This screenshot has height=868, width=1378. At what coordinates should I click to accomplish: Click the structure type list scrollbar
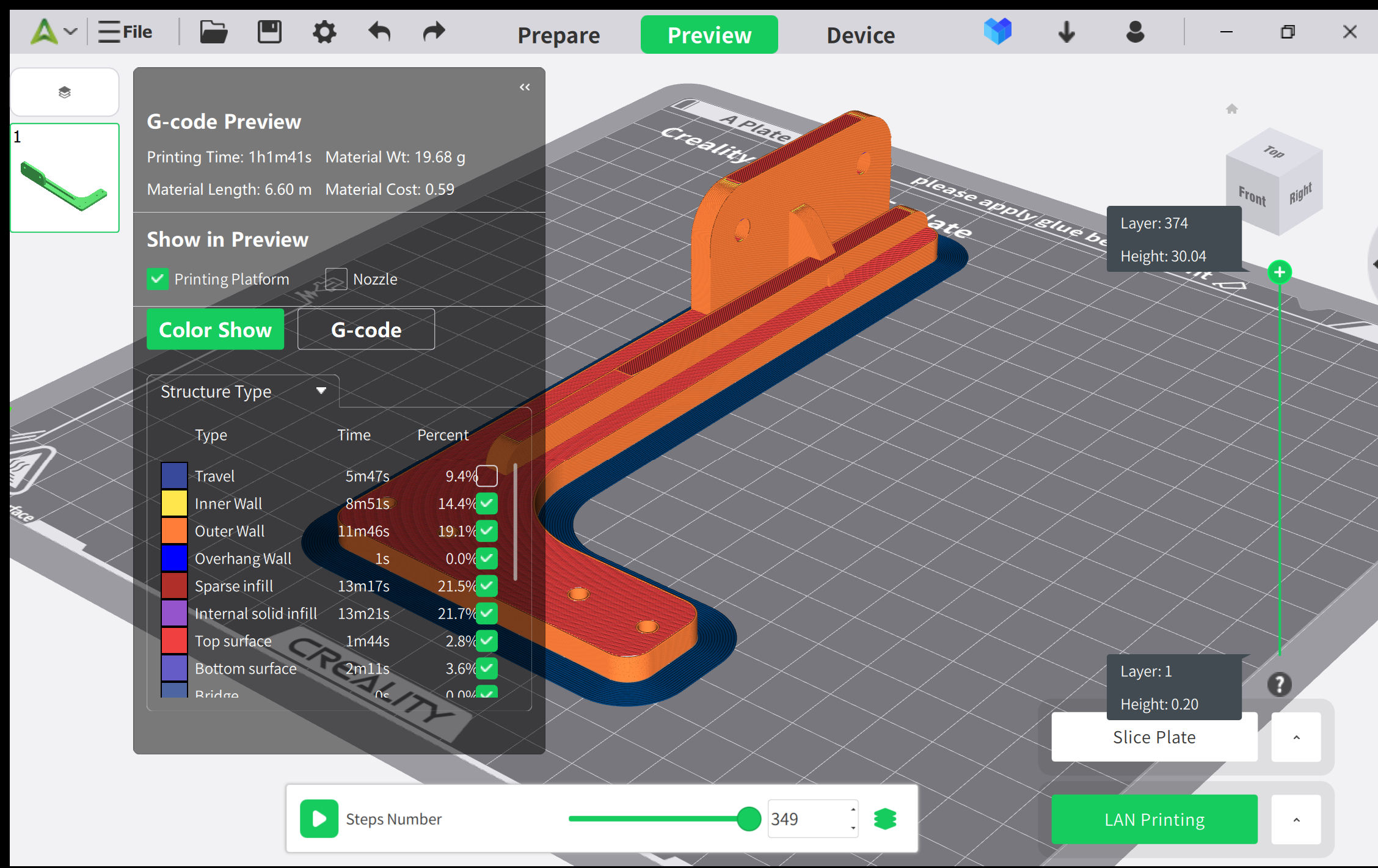pyautogui.click(x=516, y=522)
